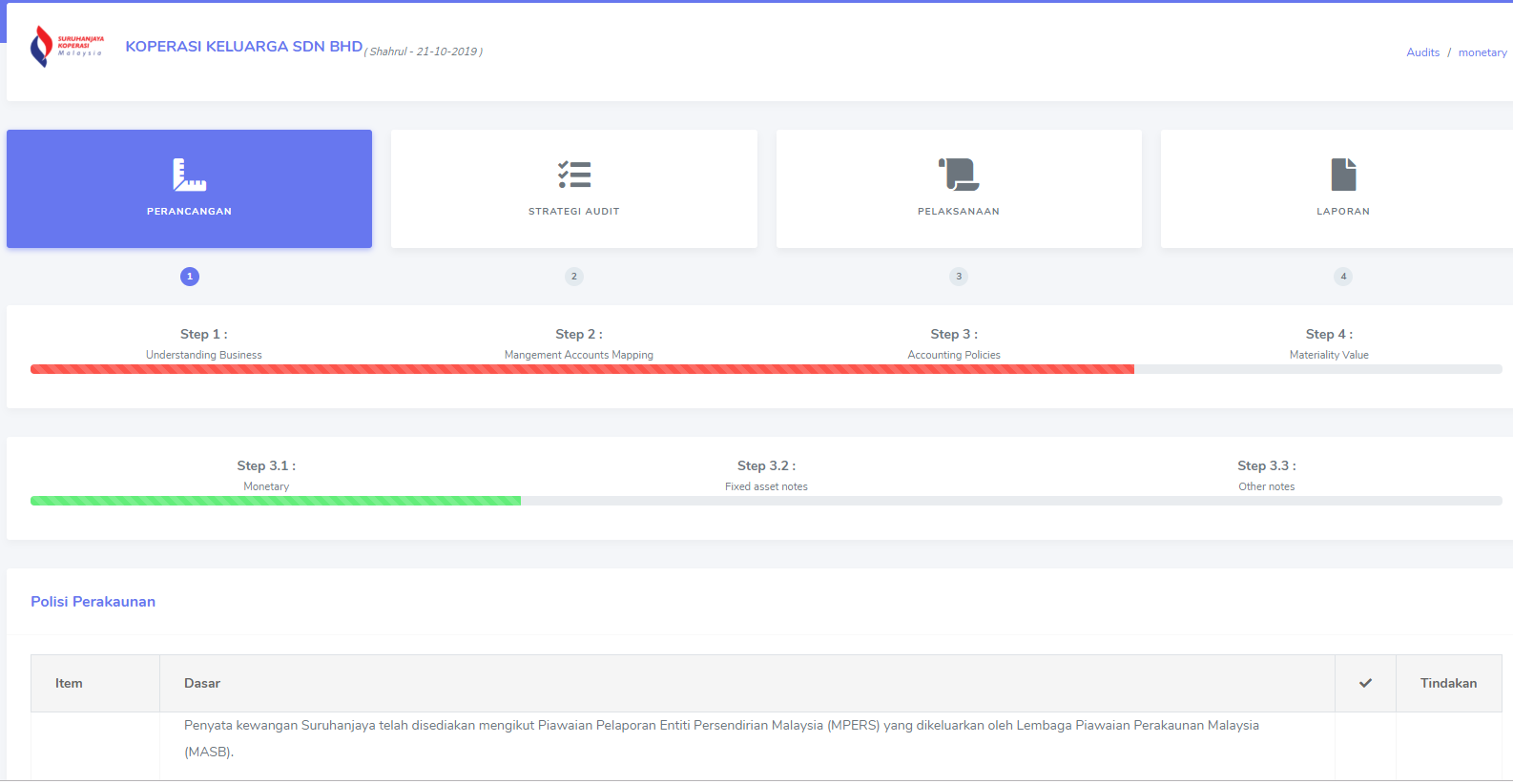This screenshot has height=784, width=1513.
Task: Select the PERANCANGAN tab label
Action: tap(189, 212)
